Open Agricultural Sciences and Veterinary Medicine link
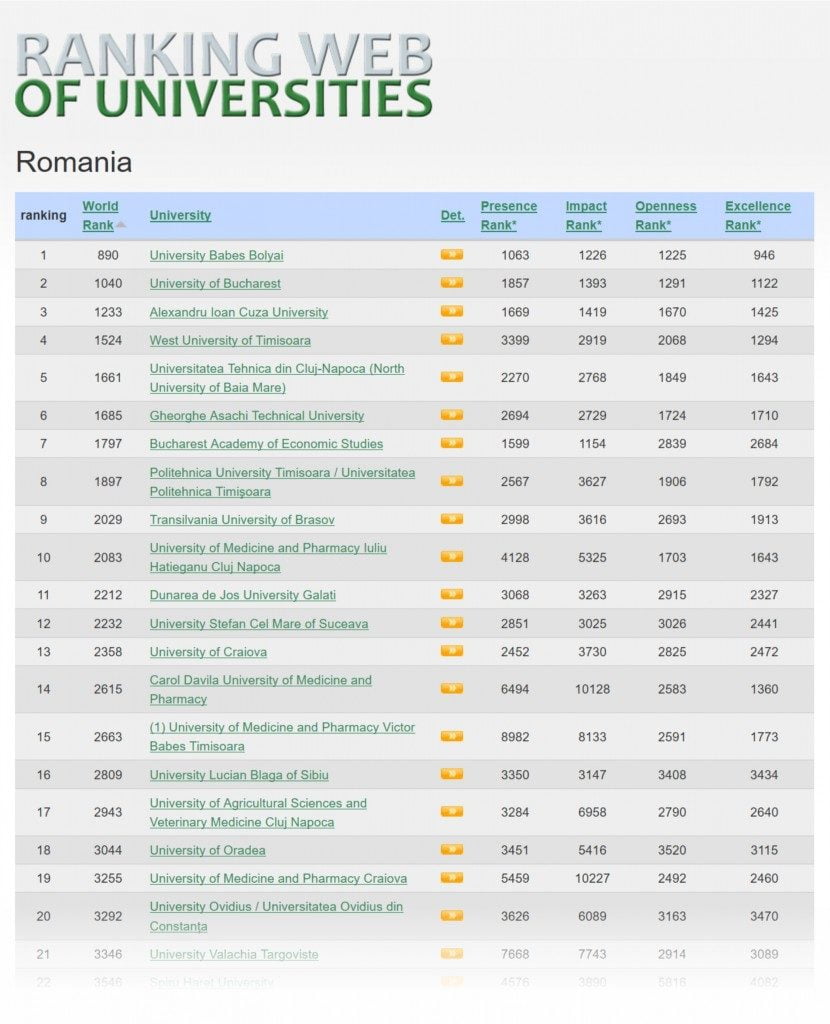 (258, 812)
